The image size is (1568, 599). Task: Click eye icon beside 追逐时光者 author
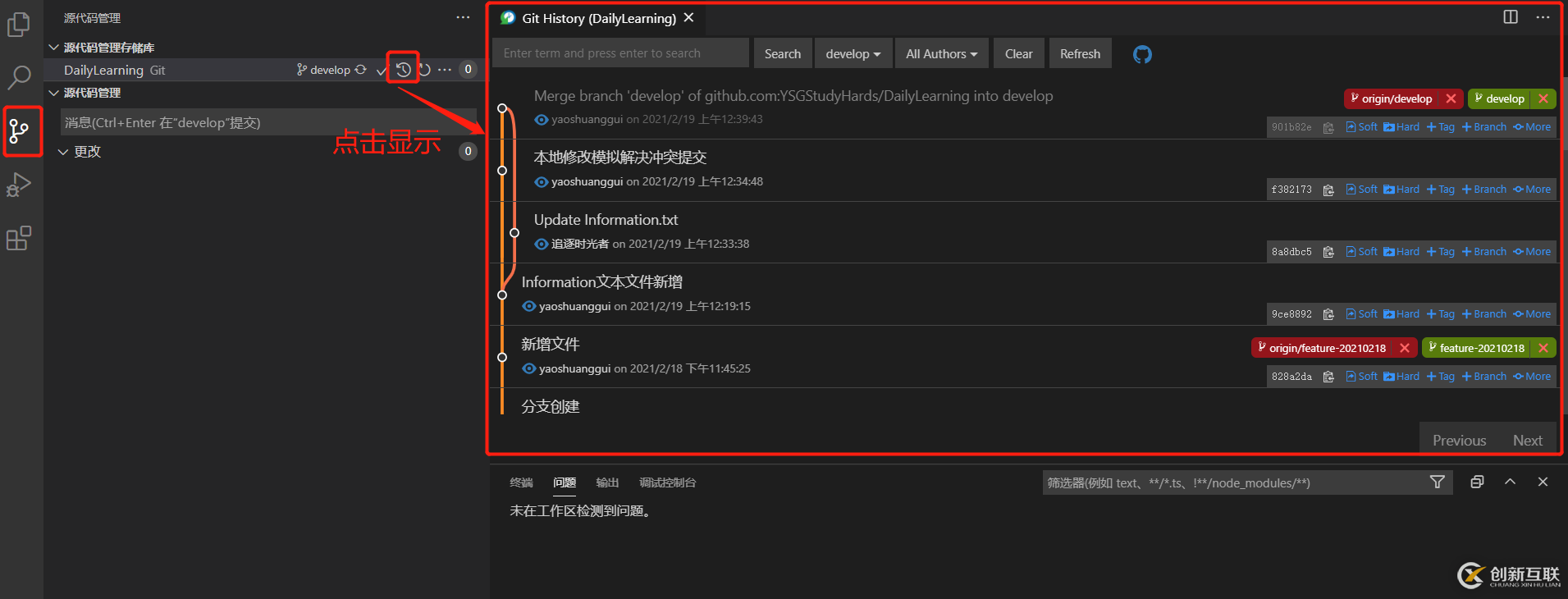click(x=542, y=245)
